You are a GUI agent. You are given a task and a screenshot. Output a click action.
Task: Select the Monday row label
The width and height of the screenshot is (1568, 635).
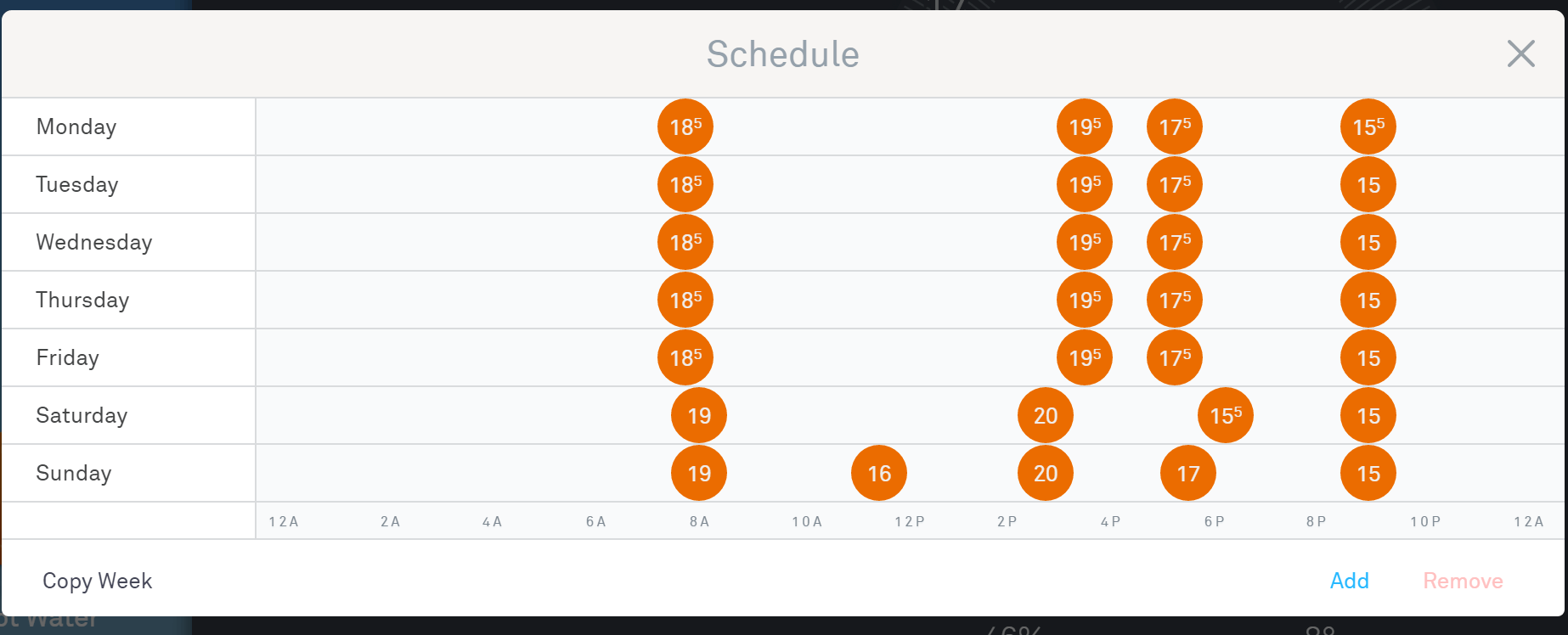(x=76, y=127)
